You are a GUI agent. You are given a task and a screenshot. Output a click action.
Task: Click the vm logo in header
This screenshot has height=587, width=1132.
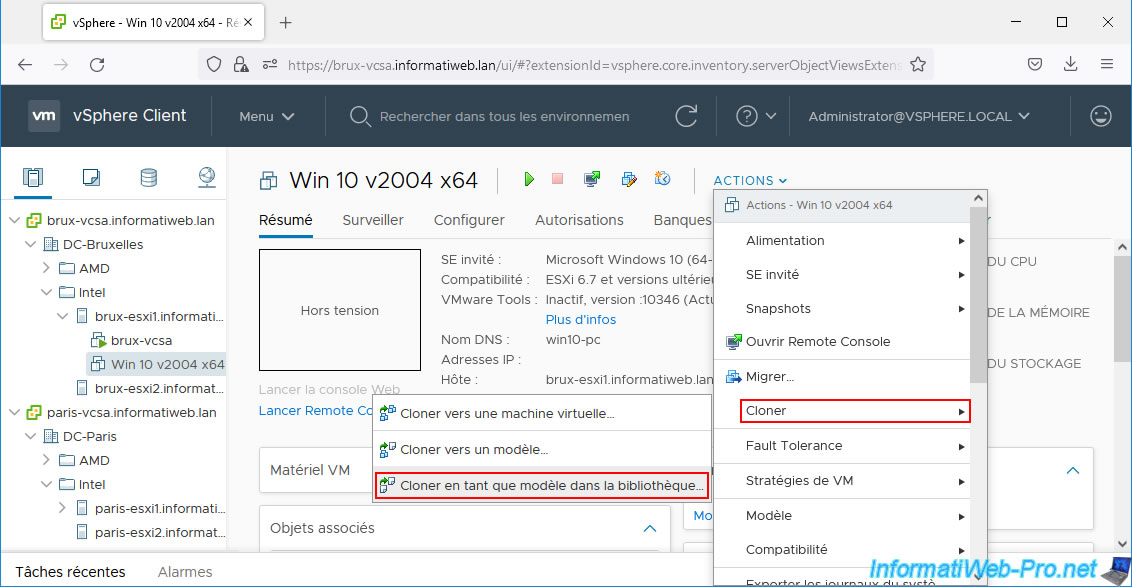44,116
